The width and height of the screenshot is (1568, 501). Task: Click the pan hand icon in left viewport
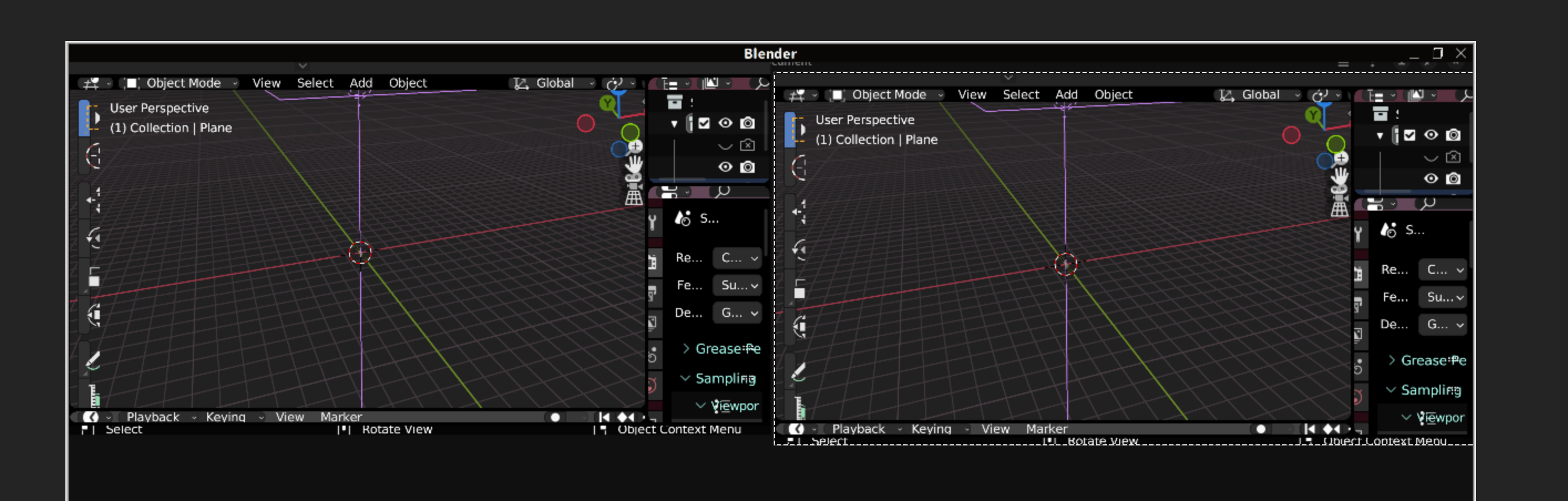click(634, 163)
